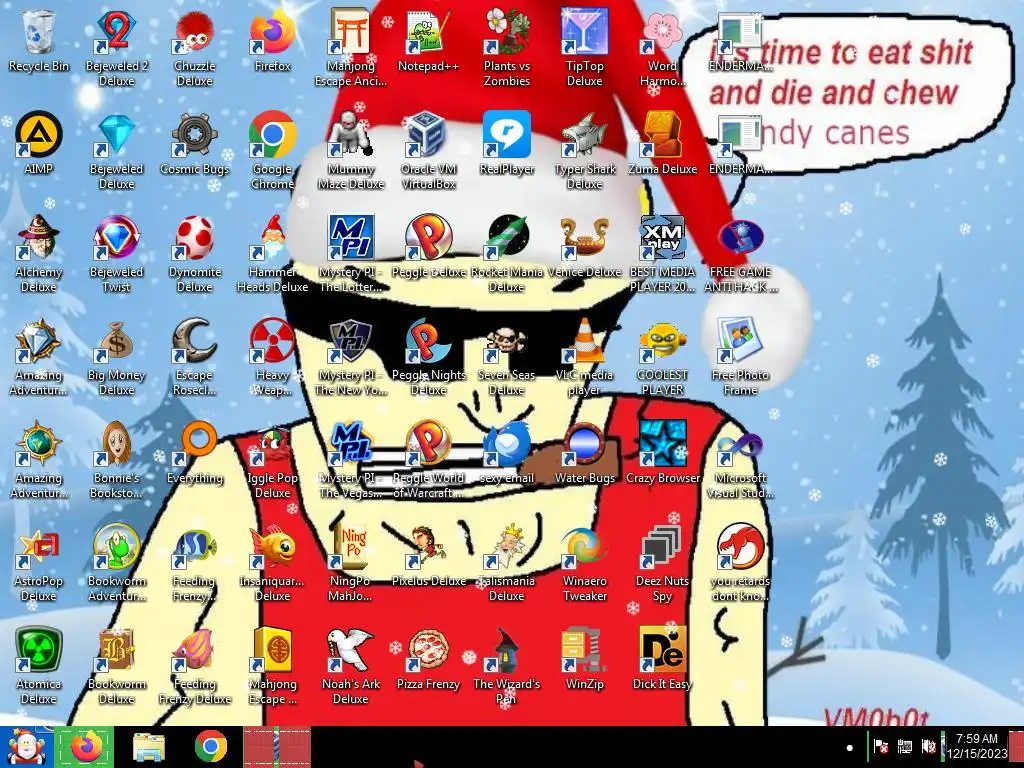Open RealPlayer desktop shortcut
Image resolution: width=1024 pixels, height=768 pixels.
(507, 144)
